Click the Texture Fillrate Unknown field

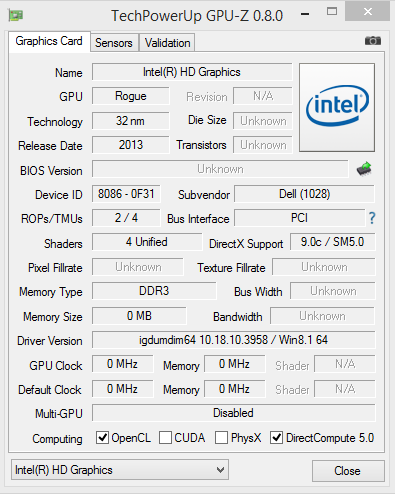click(324, 267)
